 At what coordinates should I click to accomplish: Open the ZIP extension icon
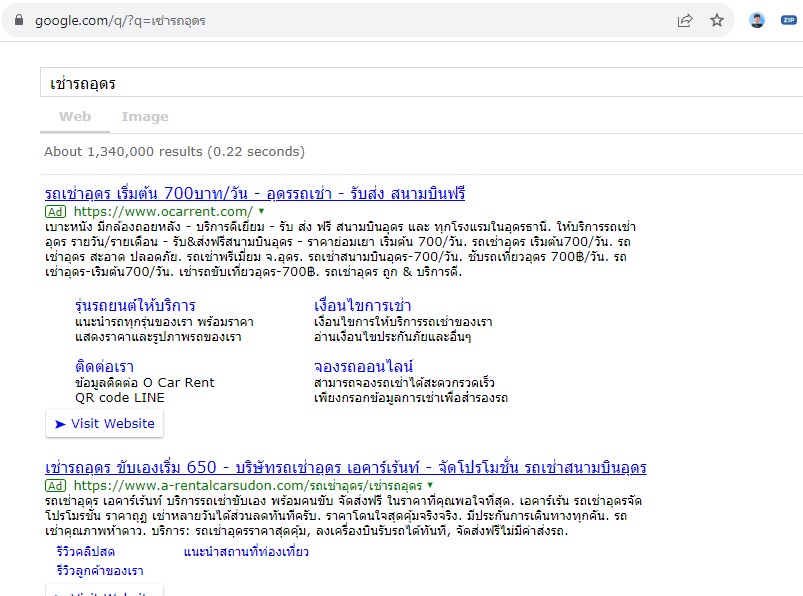[x=789, y=20]
